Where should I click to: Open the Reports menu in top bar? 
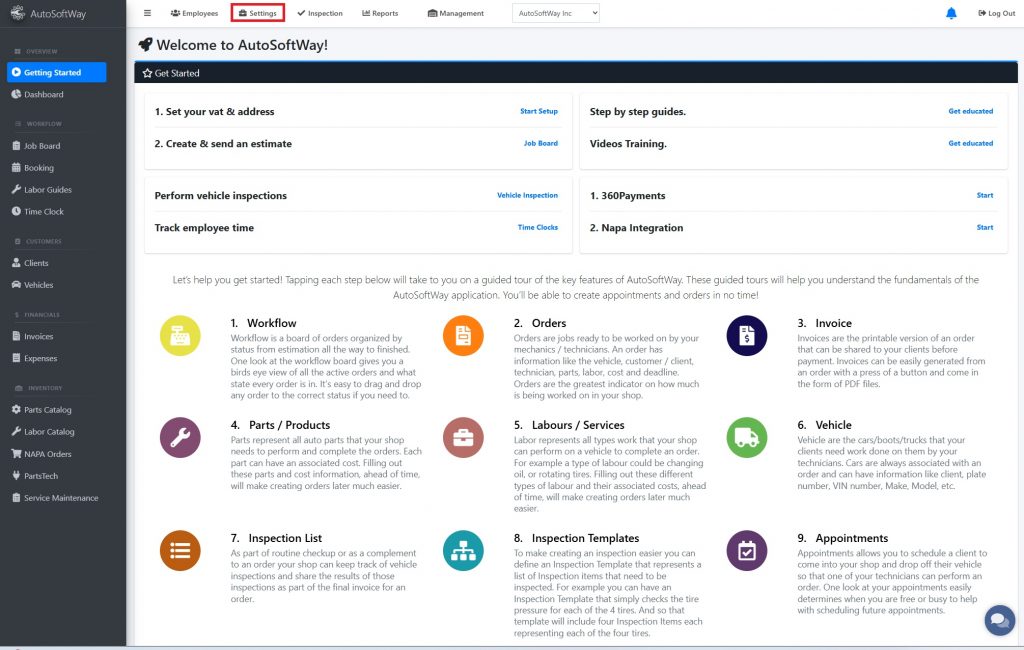pyautogui.click(x=380, y=13)
